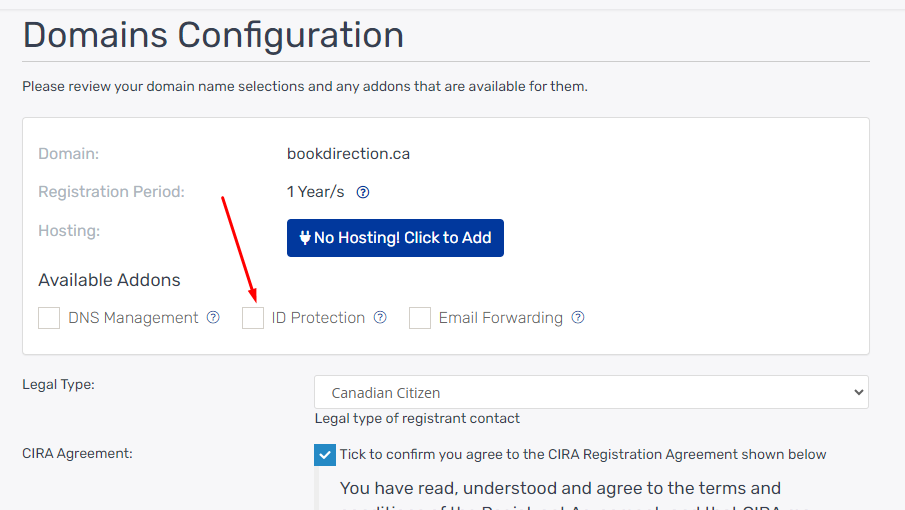Click the ID Protection question mark icon
This screenshot has height=510, width=905.
tap(380, 317)
